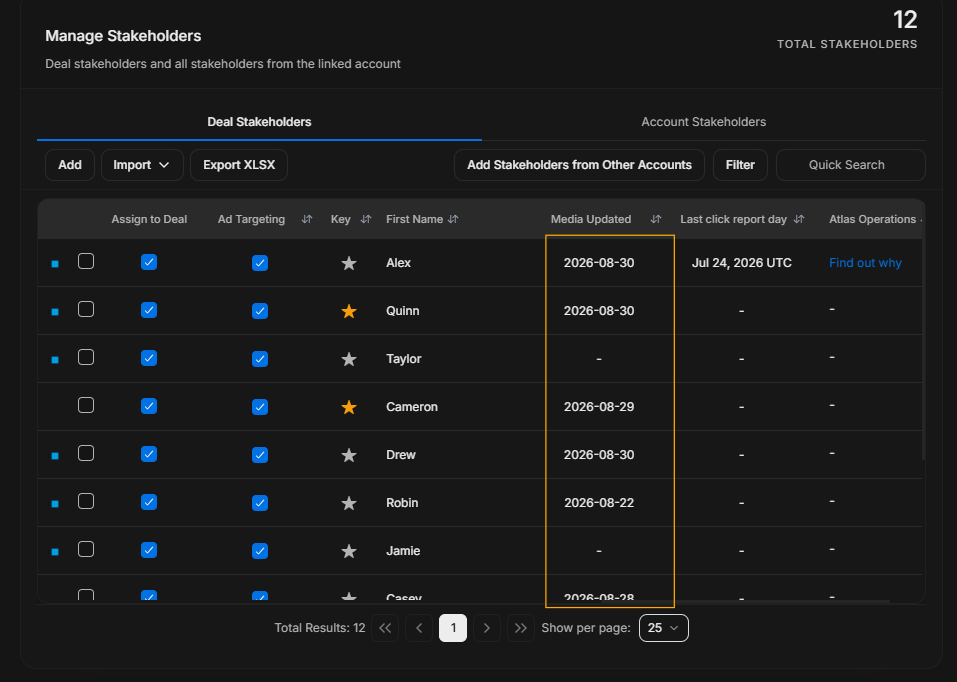Uncheck Assign to Deal for Drew
Viewport: 957px width, 682px height.
tap(149, 454)
